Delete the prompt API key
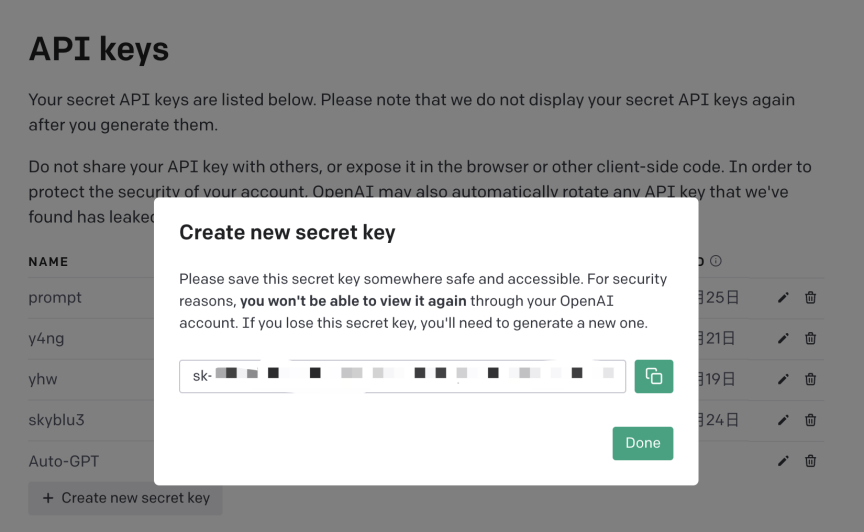Image resolution: width=864 pixels, height=532 pixels. tap(810, 297)
